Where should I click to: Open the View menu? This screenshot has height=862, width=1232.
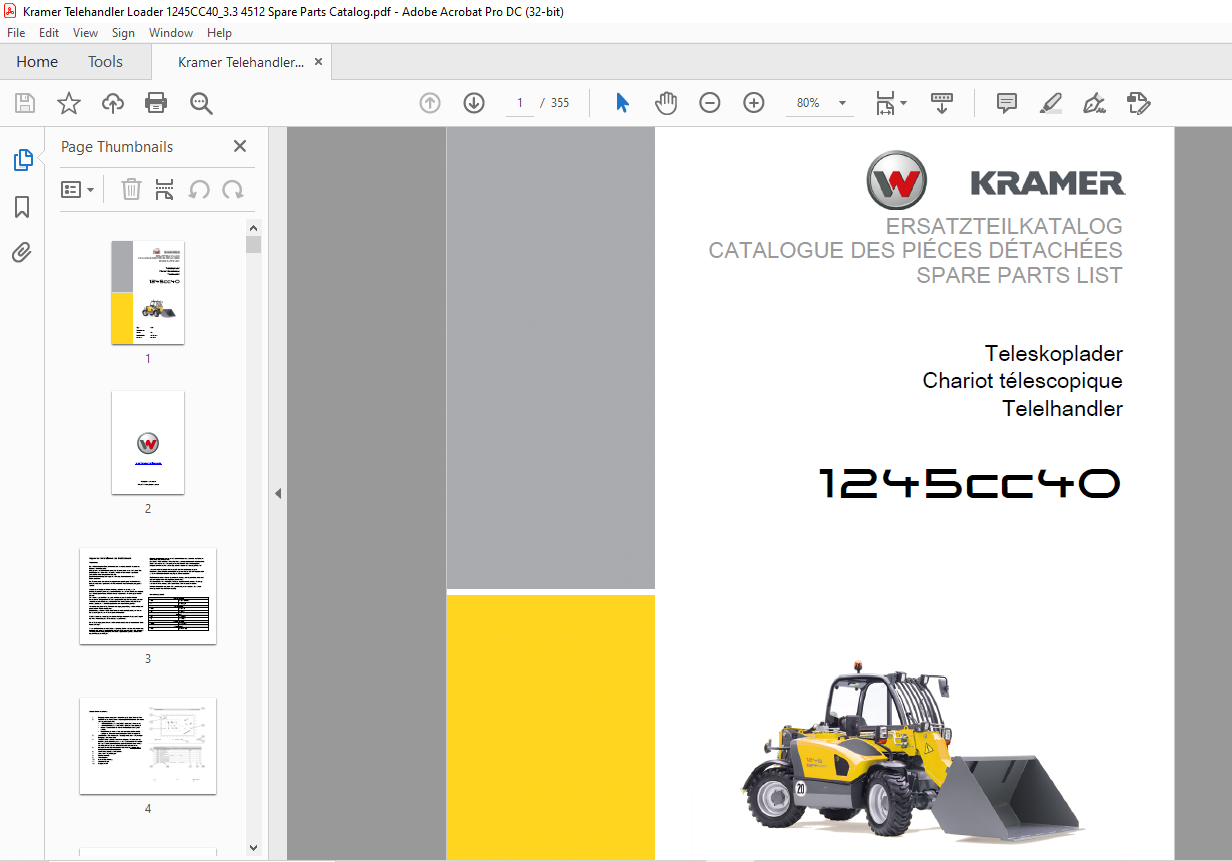tap(85, 33)
